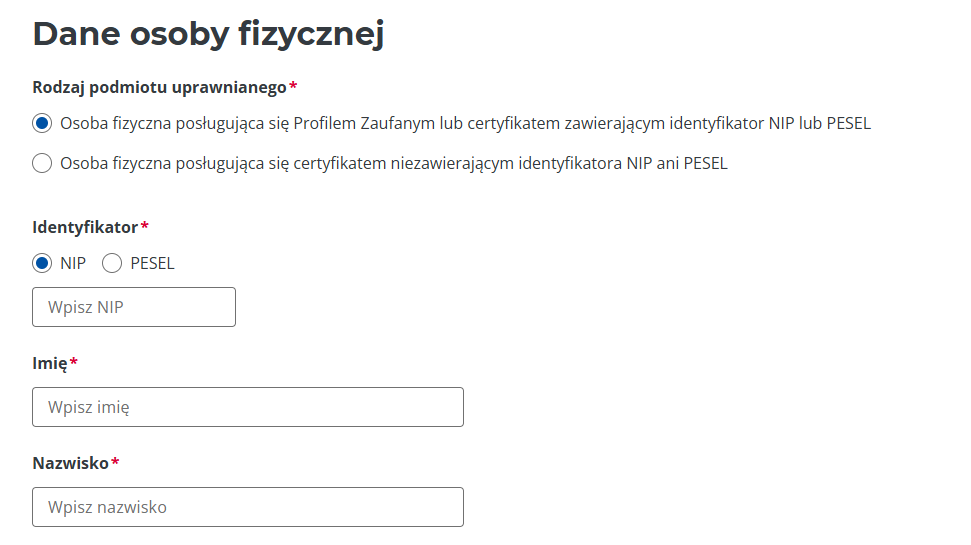
Task: Click the red asterisk next to Nazwisko
Action: [115, 462]
